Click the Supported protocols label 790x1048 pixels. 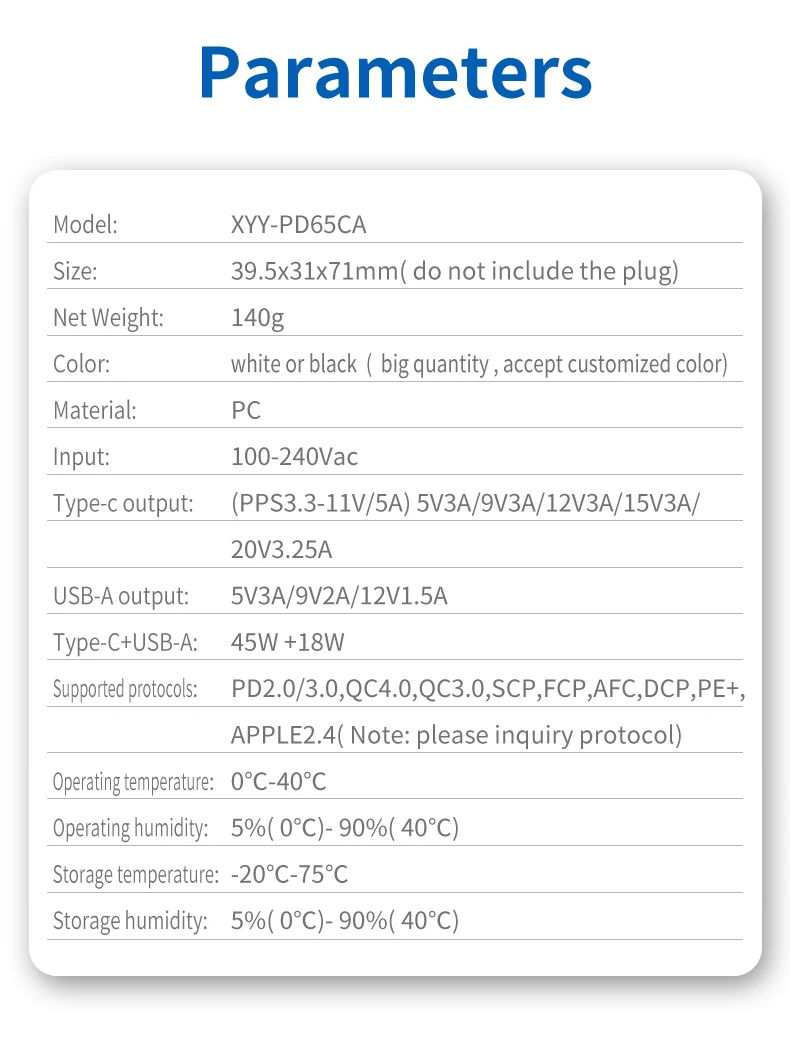[125, 689]
